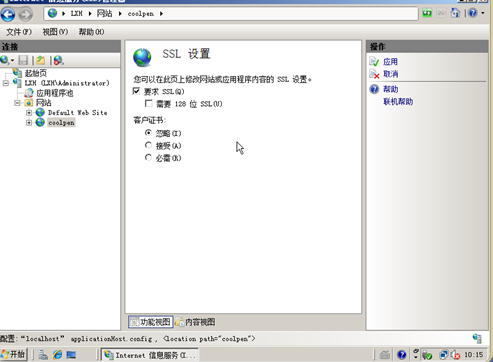The height and width of the screenshot is (362, 493).
Task: Click the Server Manager quick launch icon
Action: coord(43,355)
